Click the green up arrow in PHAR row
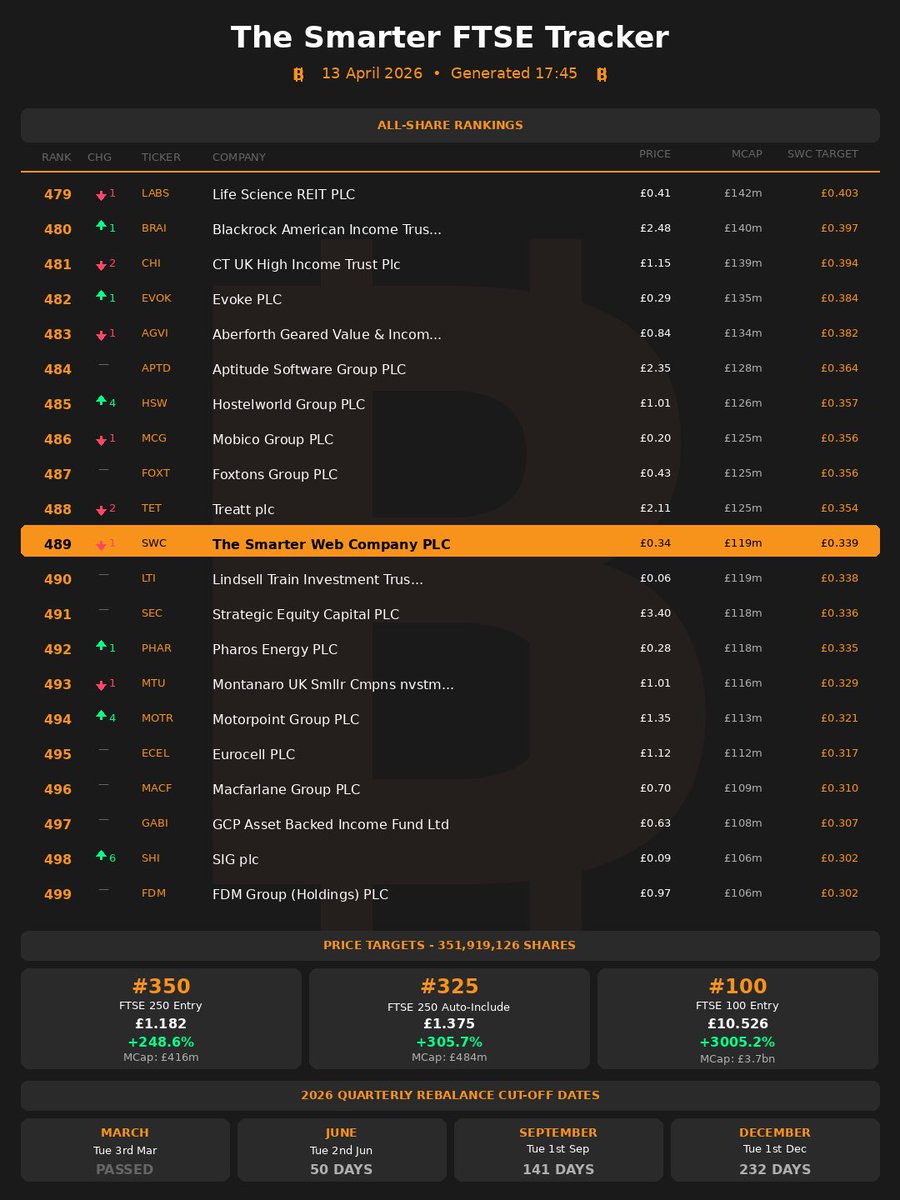Screen dimensions: 900x1200 pyautogui.click(x=101, y=647)
